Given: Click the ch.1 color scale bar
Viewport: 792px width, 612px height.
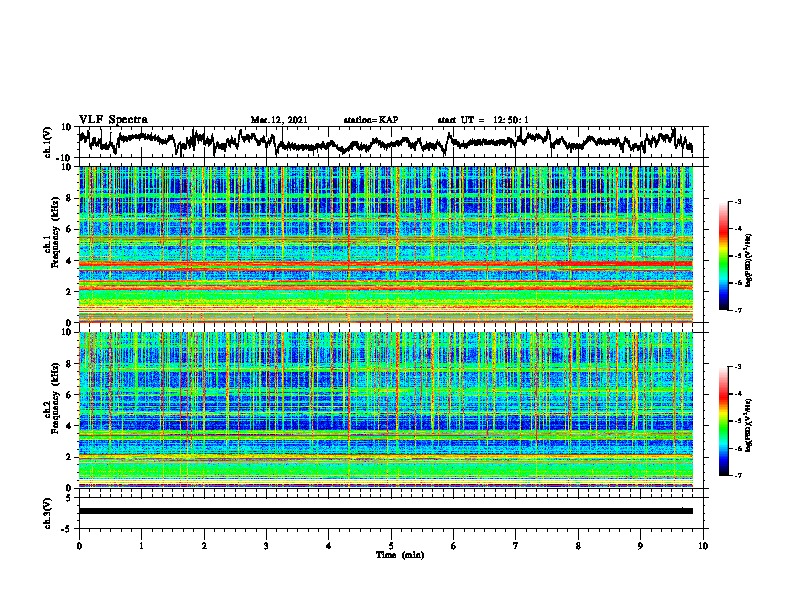Looking at the screenshot, I should pos(724,256).
